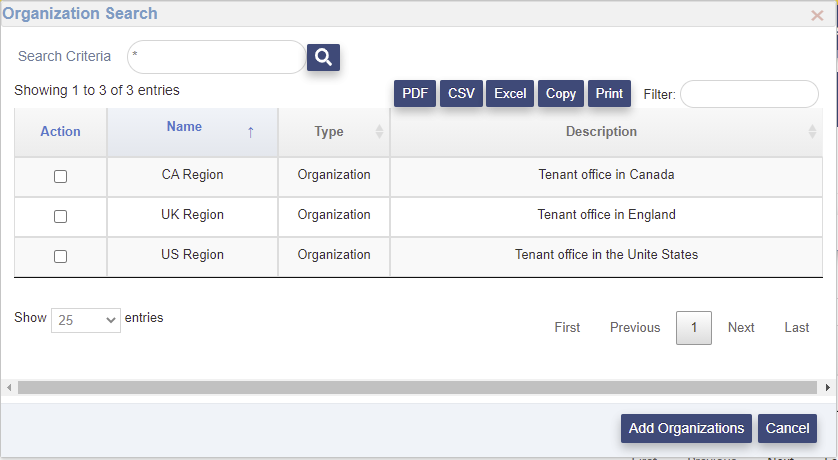Click Organization type in CA Region row
The image size is (838, 460).
[x=334, y=175]
